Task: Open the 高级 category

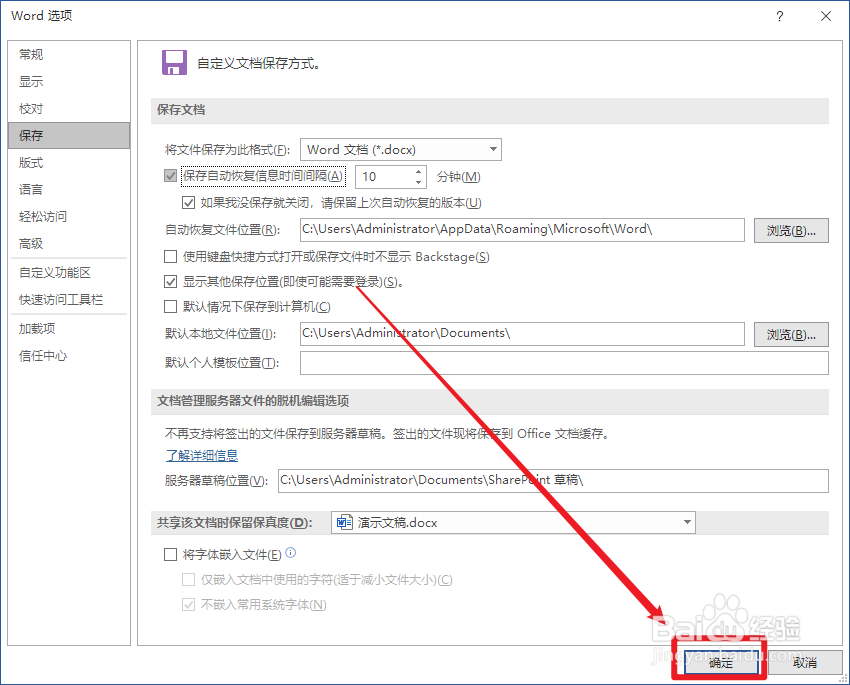Action: tap(69, 244)
